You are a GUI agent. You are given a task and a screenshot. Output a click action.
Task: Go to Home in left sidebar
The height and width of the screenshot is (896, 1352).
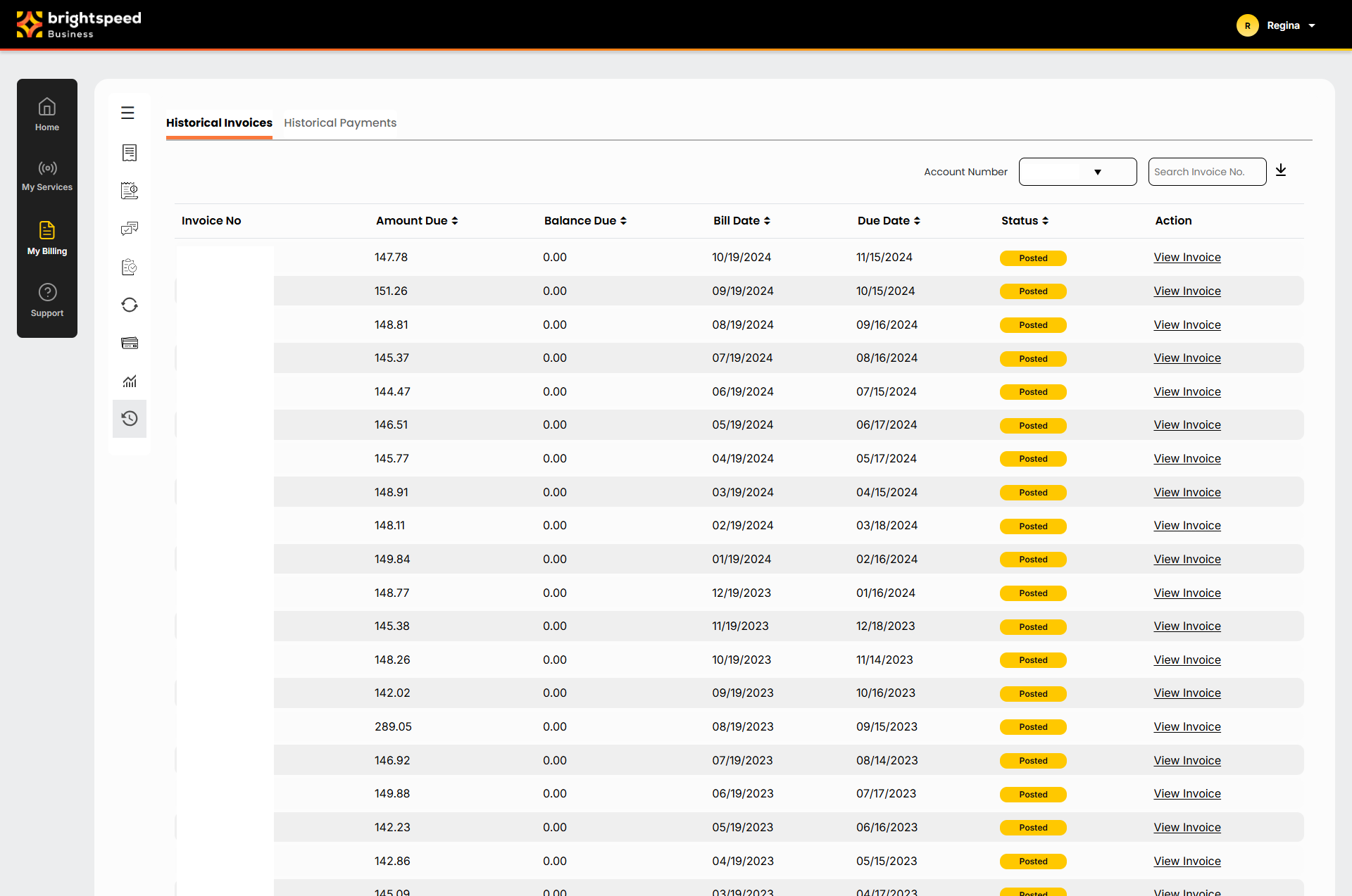point(47,115)
